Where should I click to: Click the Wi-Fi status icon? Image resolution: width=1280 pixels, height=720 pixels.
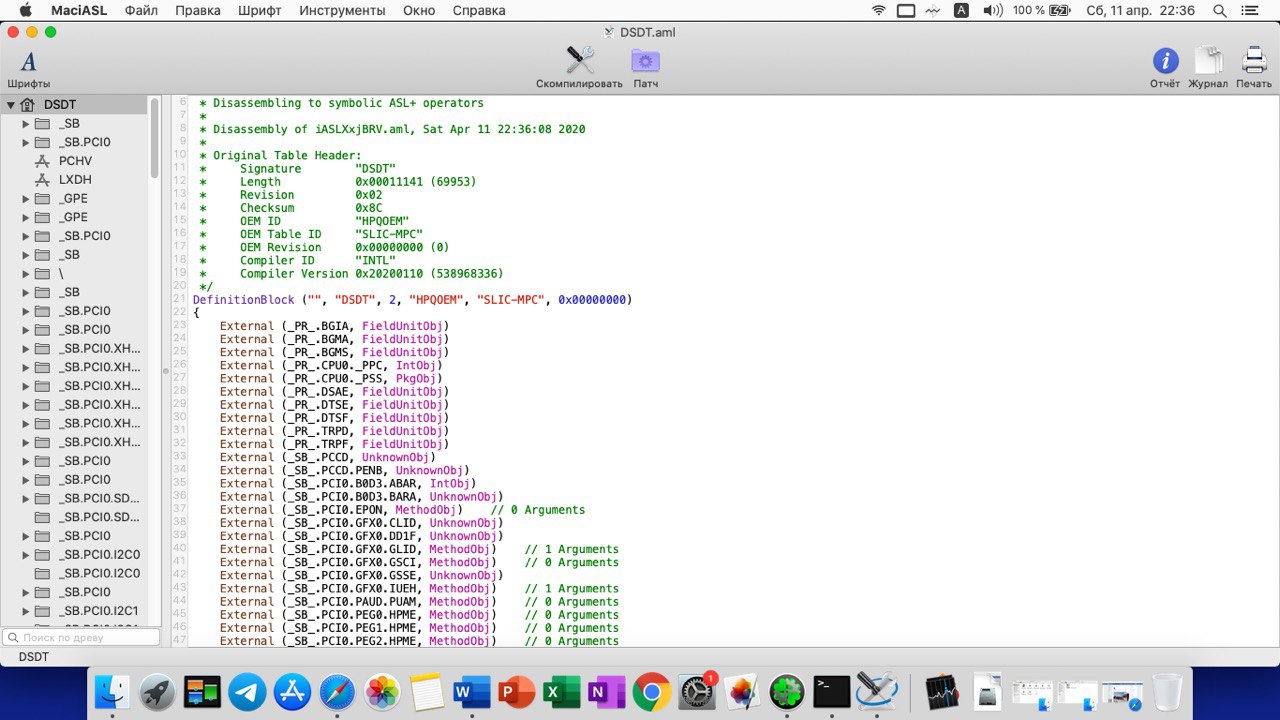click(x=879, y=11)
